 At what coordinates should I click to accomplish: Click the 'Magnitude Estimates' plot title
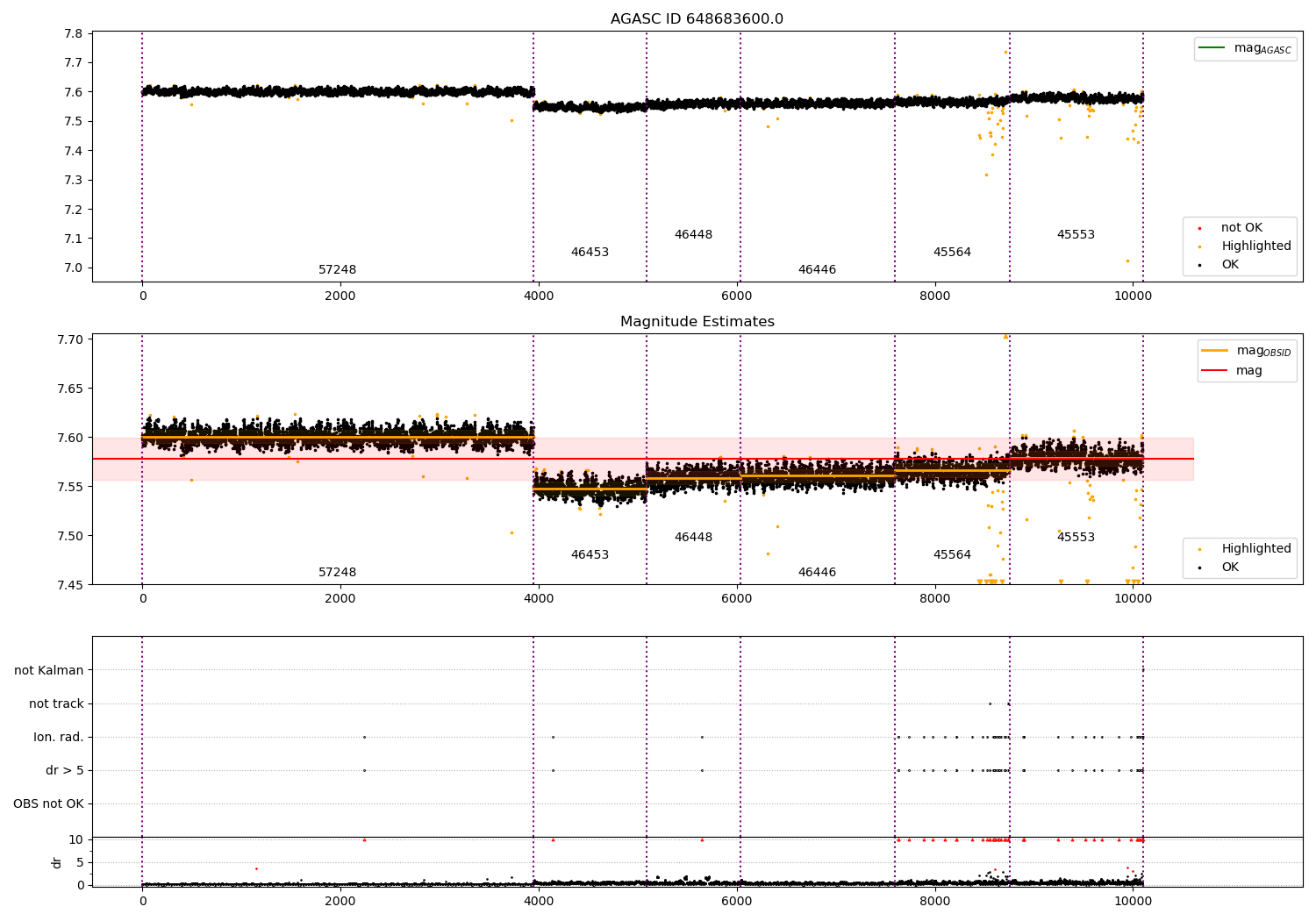click(x=697, y=322)
